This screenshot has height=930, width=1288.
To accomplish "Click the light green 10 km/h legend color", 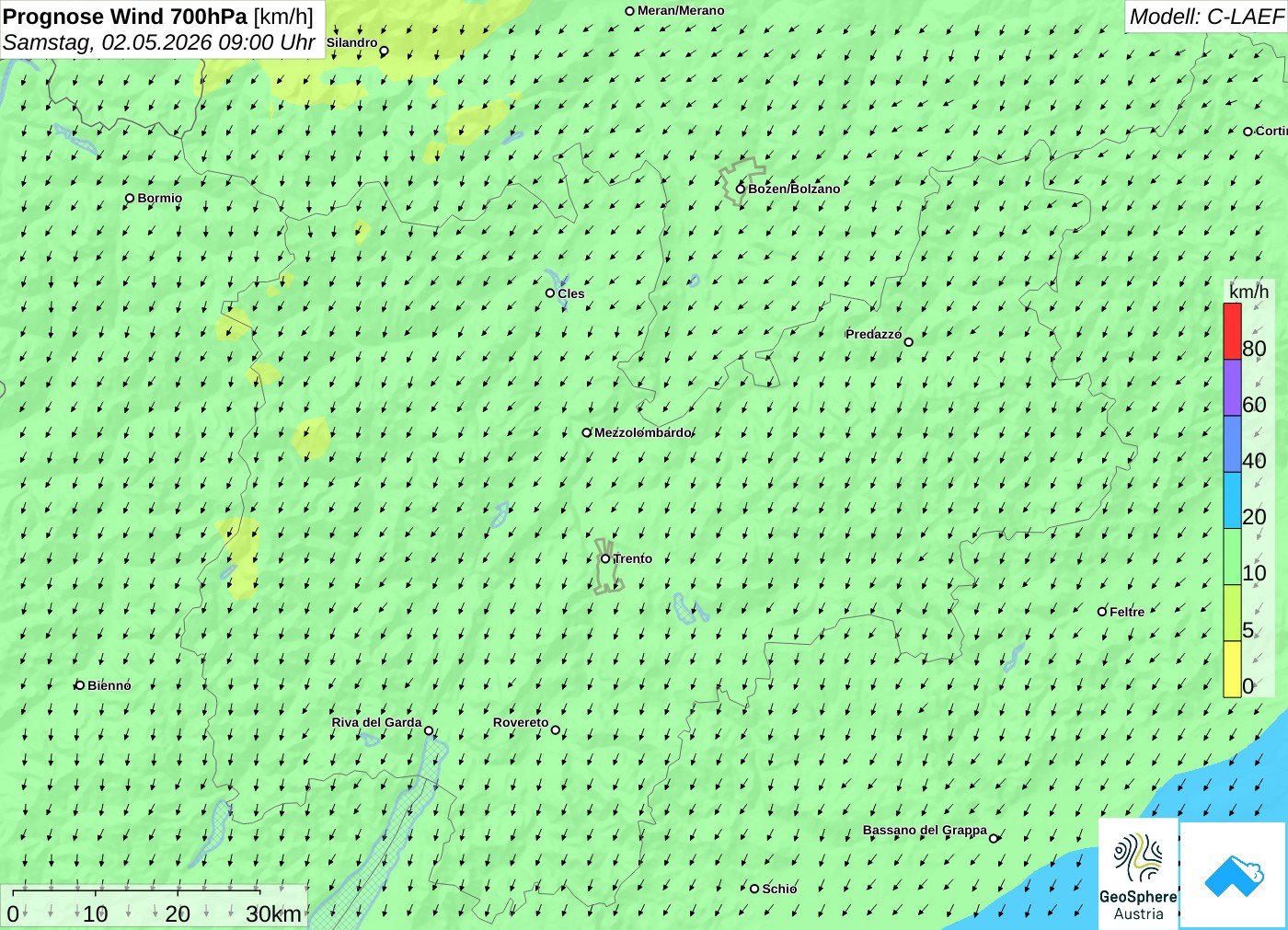I will [x=1232, y=557].
